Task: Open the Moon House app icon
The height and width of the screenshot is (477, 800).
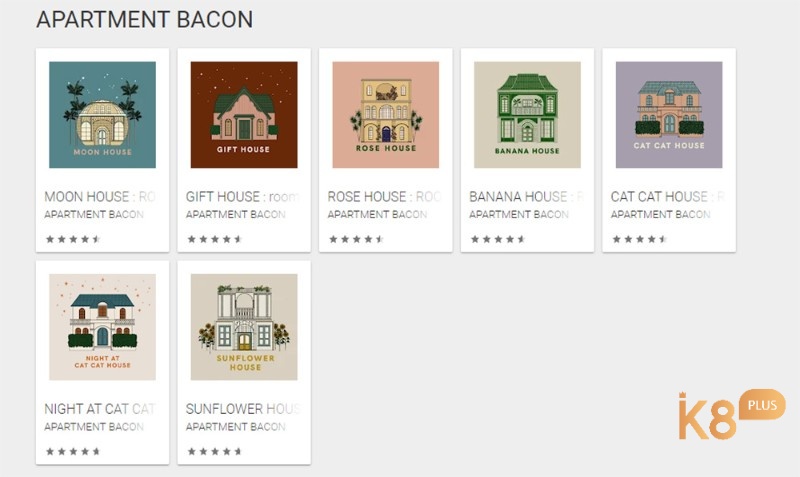Action: point(102,115)
